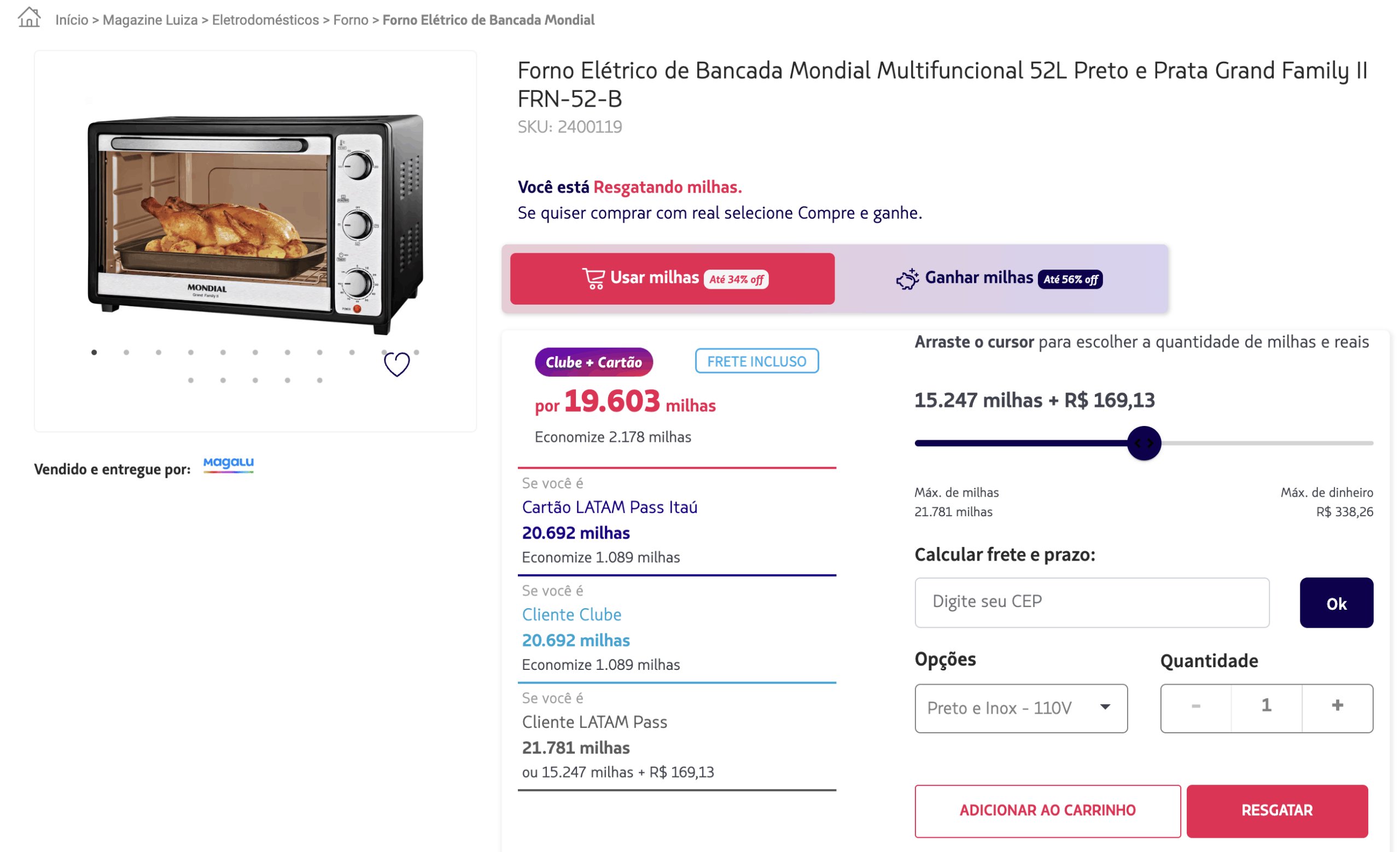This screenshot has height=852, width=1400.
Task: Click the shopping cart icon in Usar milhas
Action: [x=594, y=278]
